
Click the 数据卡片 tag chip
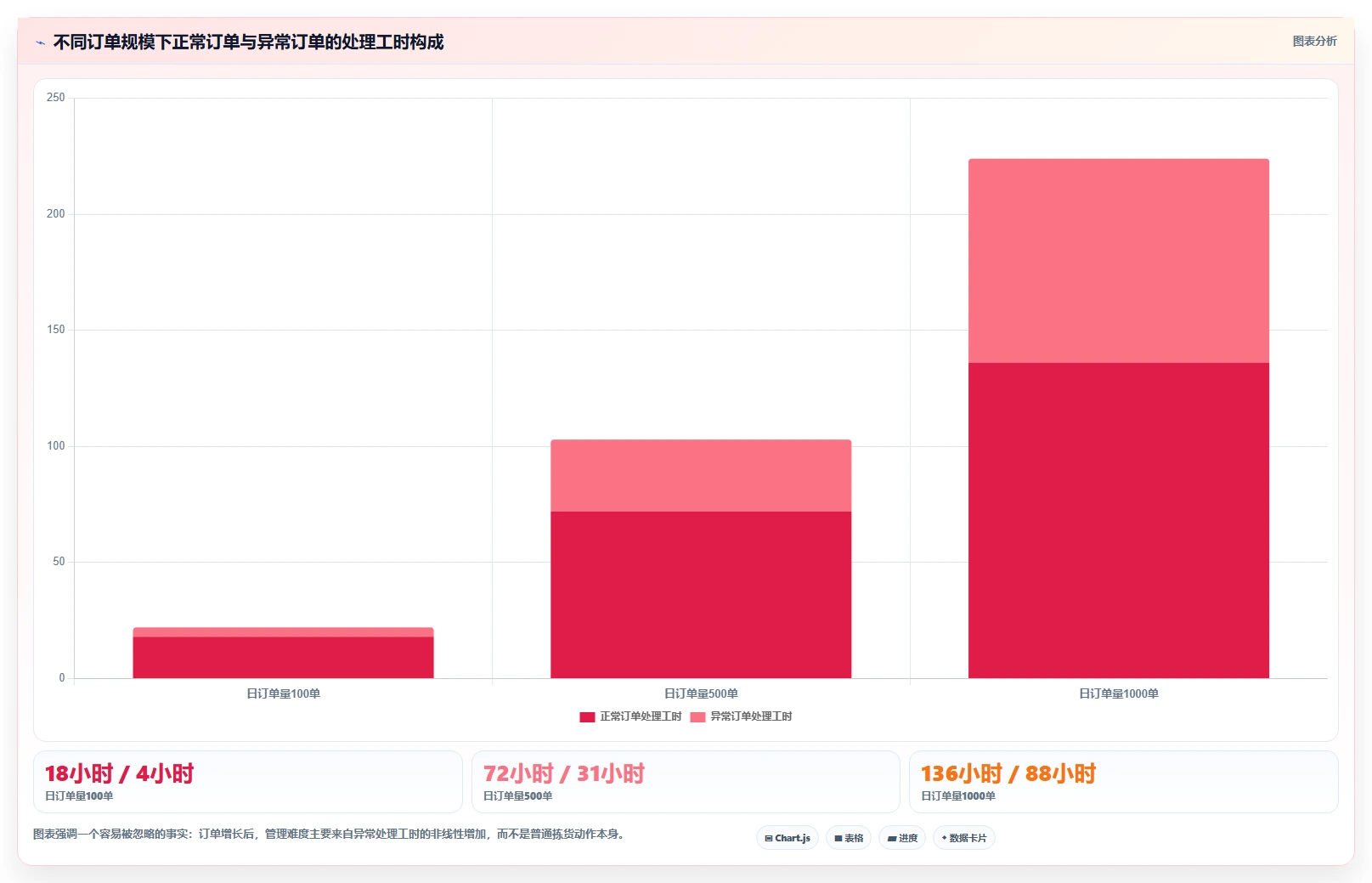964,838
